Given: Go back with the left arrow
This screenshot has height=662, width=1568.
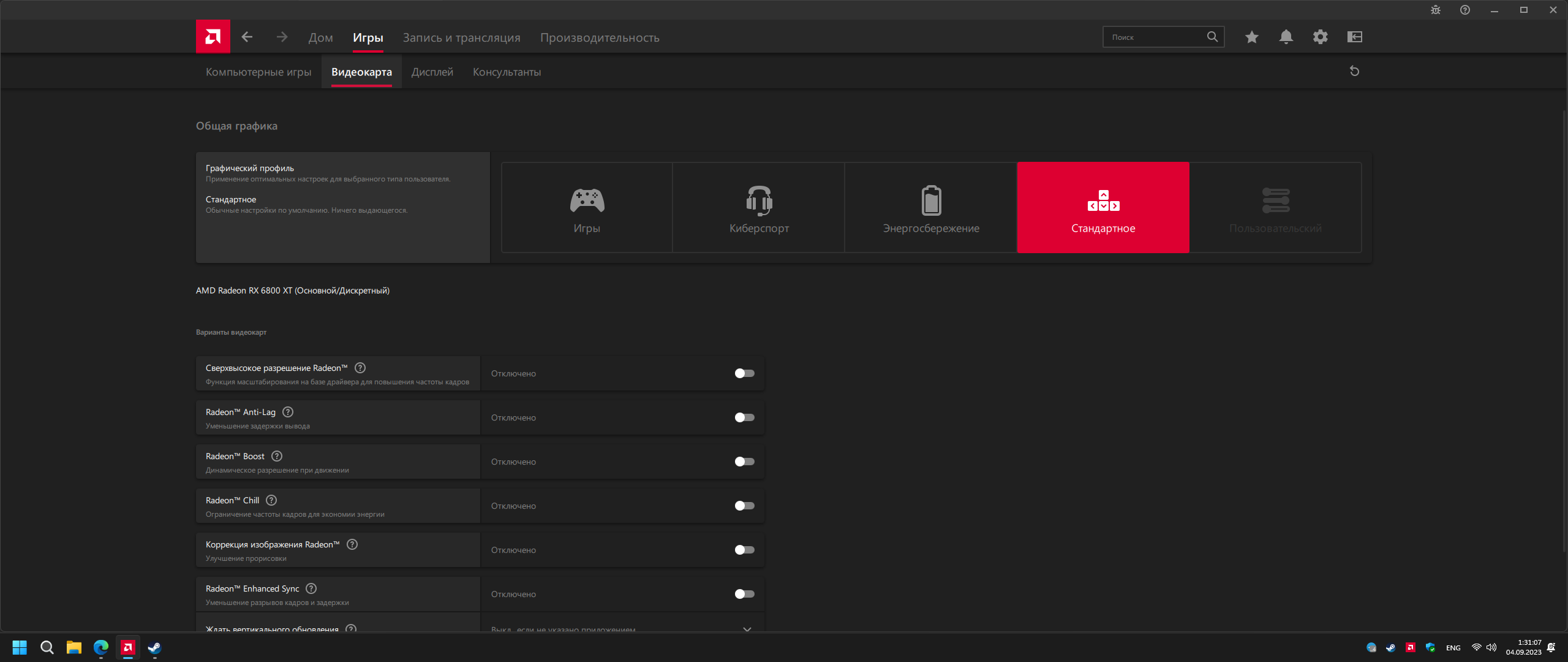Looking at the screenshot, I should (x=247, y=37).
